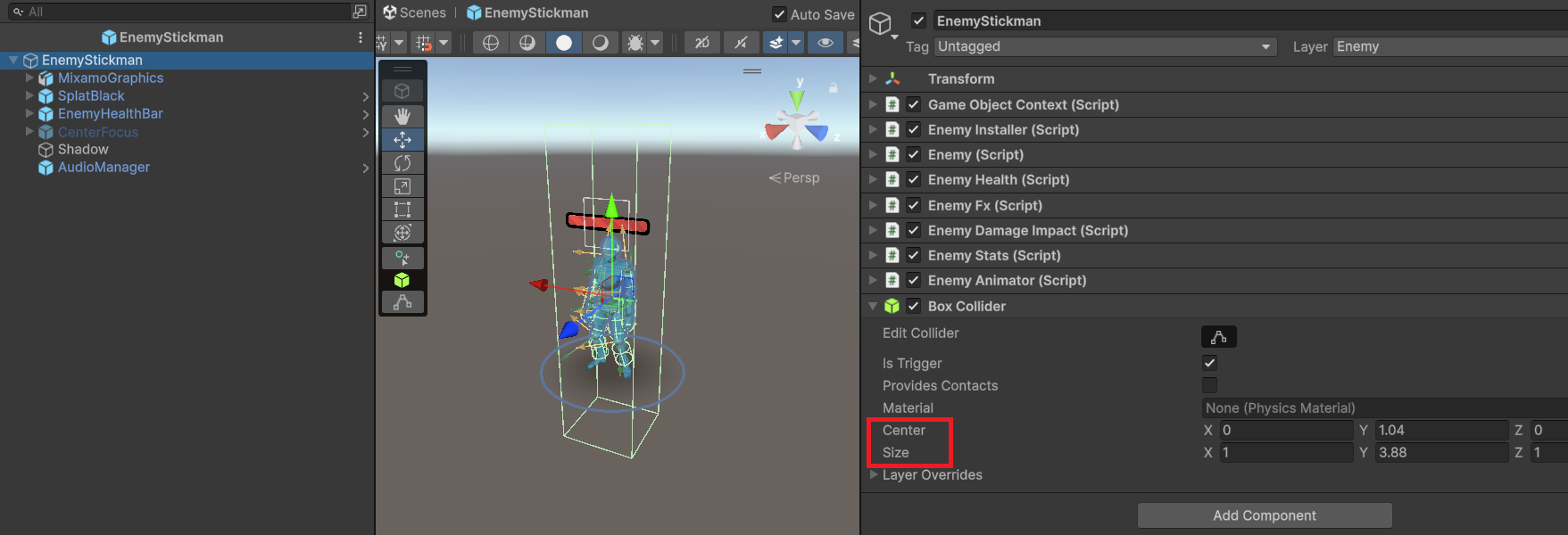
Task: Click the Add Component button
Action: (x=1264, y=515)
